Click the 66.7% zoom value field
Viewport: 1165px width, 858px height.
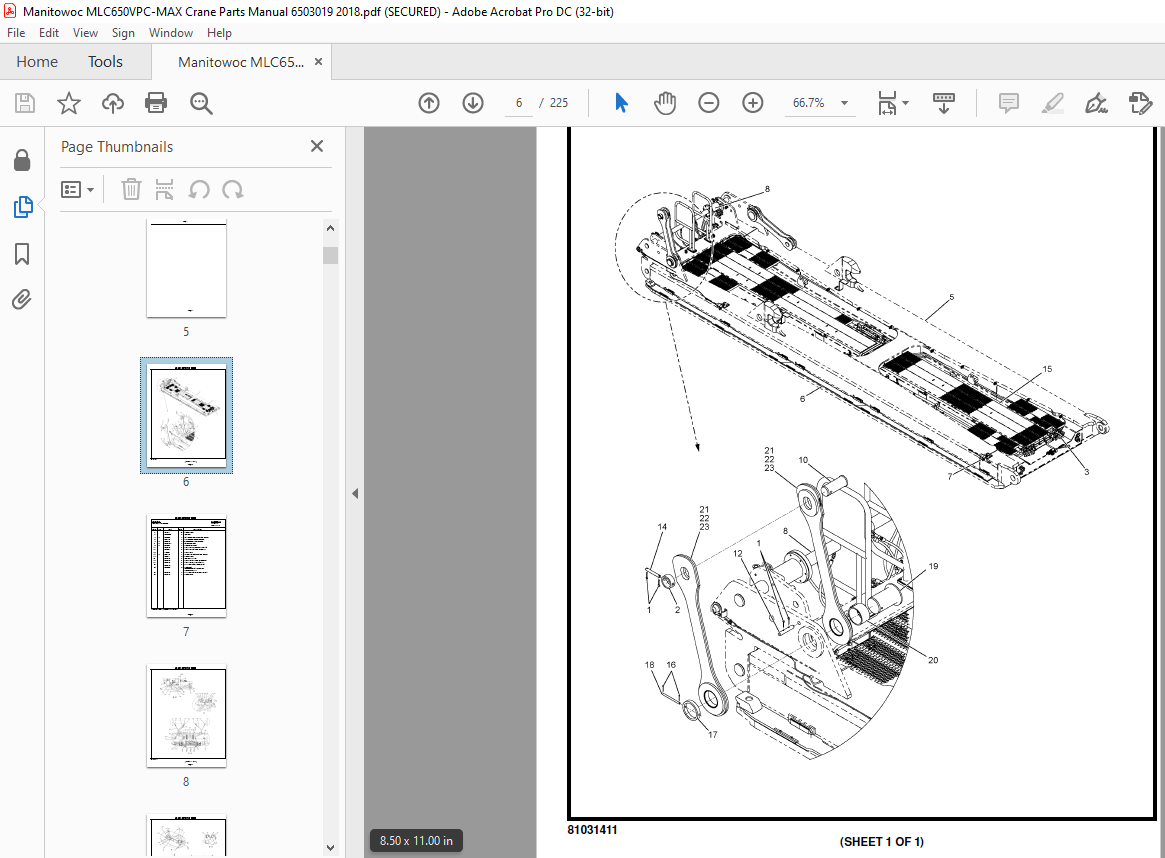808,103
